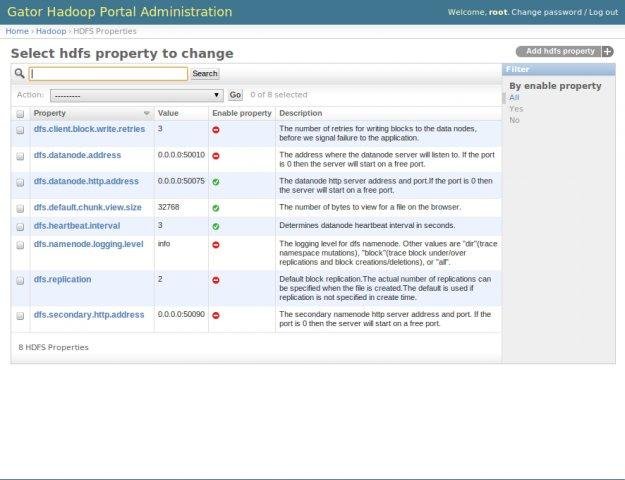Sort by the Enable property column header
Image resolution: width=625 pixels, height=480 pixels.
pyautogui.click(x=242, y=113)
